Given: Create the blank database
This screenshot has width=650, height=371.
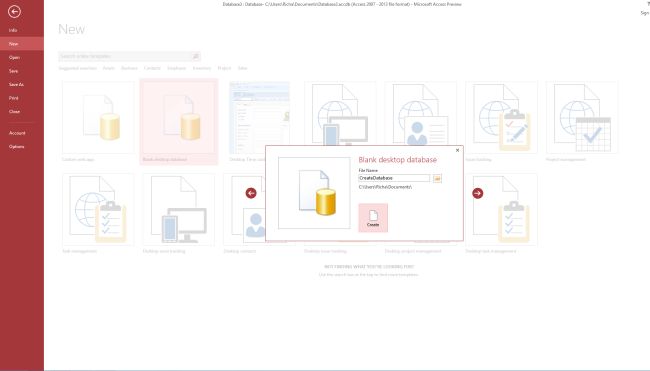Looking at the screenshot, I should click(373, 218).
